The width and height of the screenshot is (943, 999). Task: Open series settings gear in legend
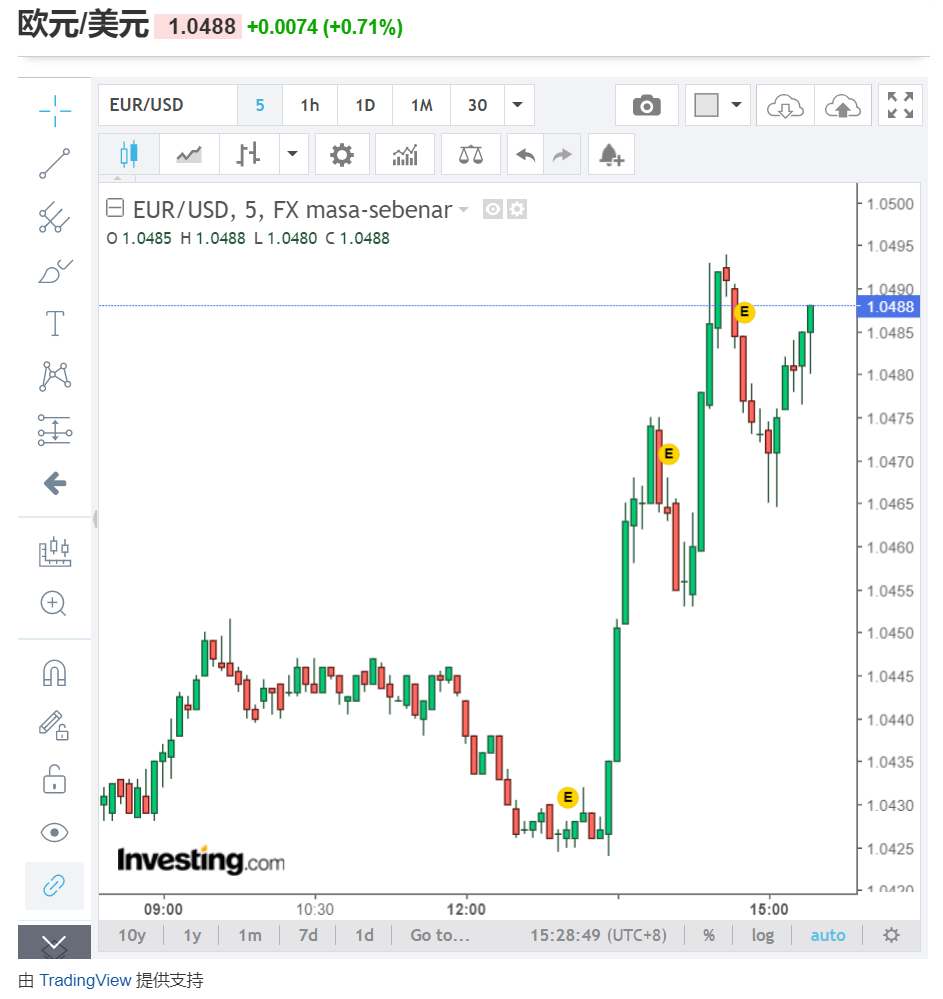(517, 209)
